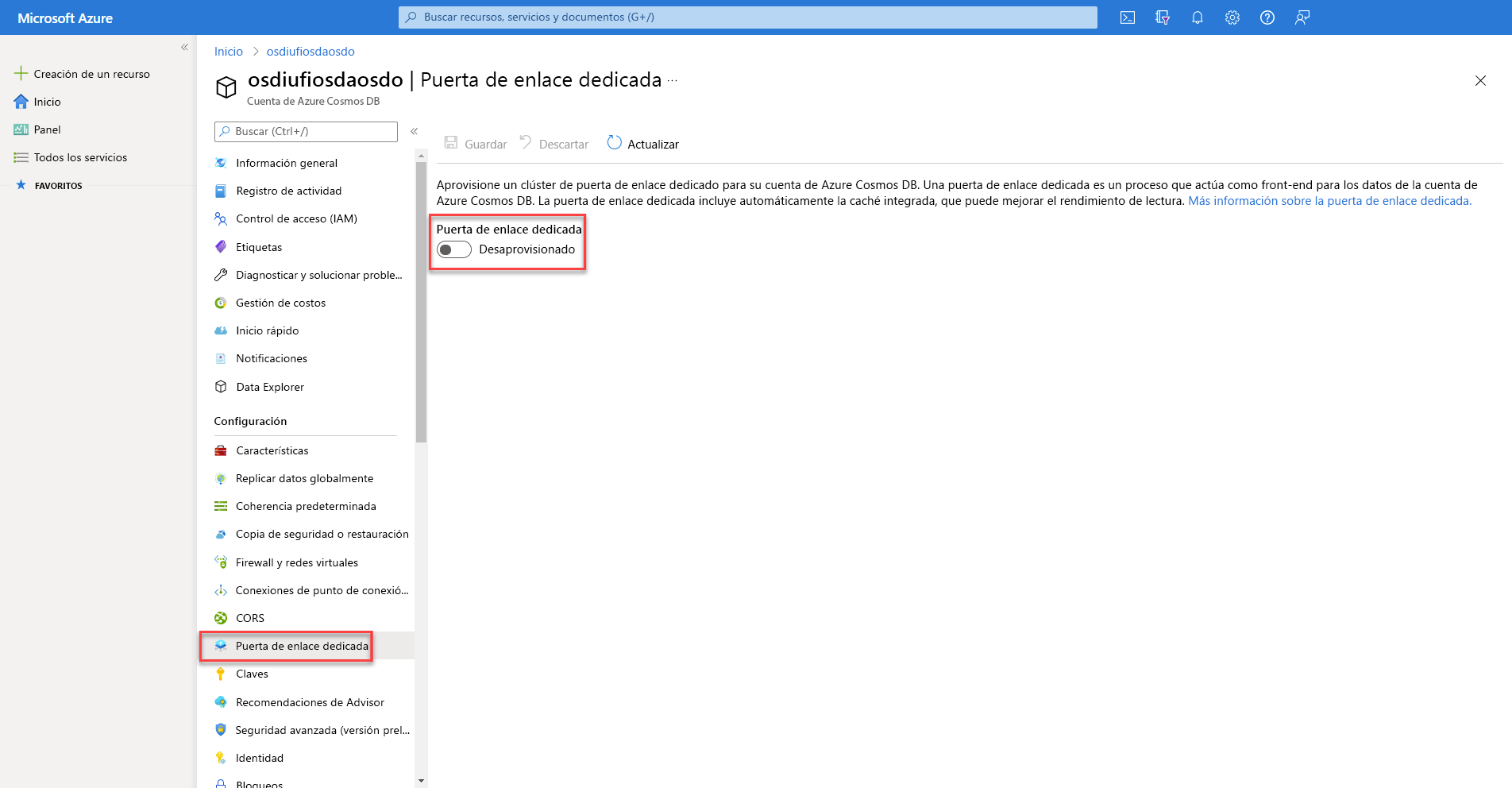Collapse the Azure portal left sidebar
The height and width of the screenshot is (788, 1512).
tap(184, 47)
